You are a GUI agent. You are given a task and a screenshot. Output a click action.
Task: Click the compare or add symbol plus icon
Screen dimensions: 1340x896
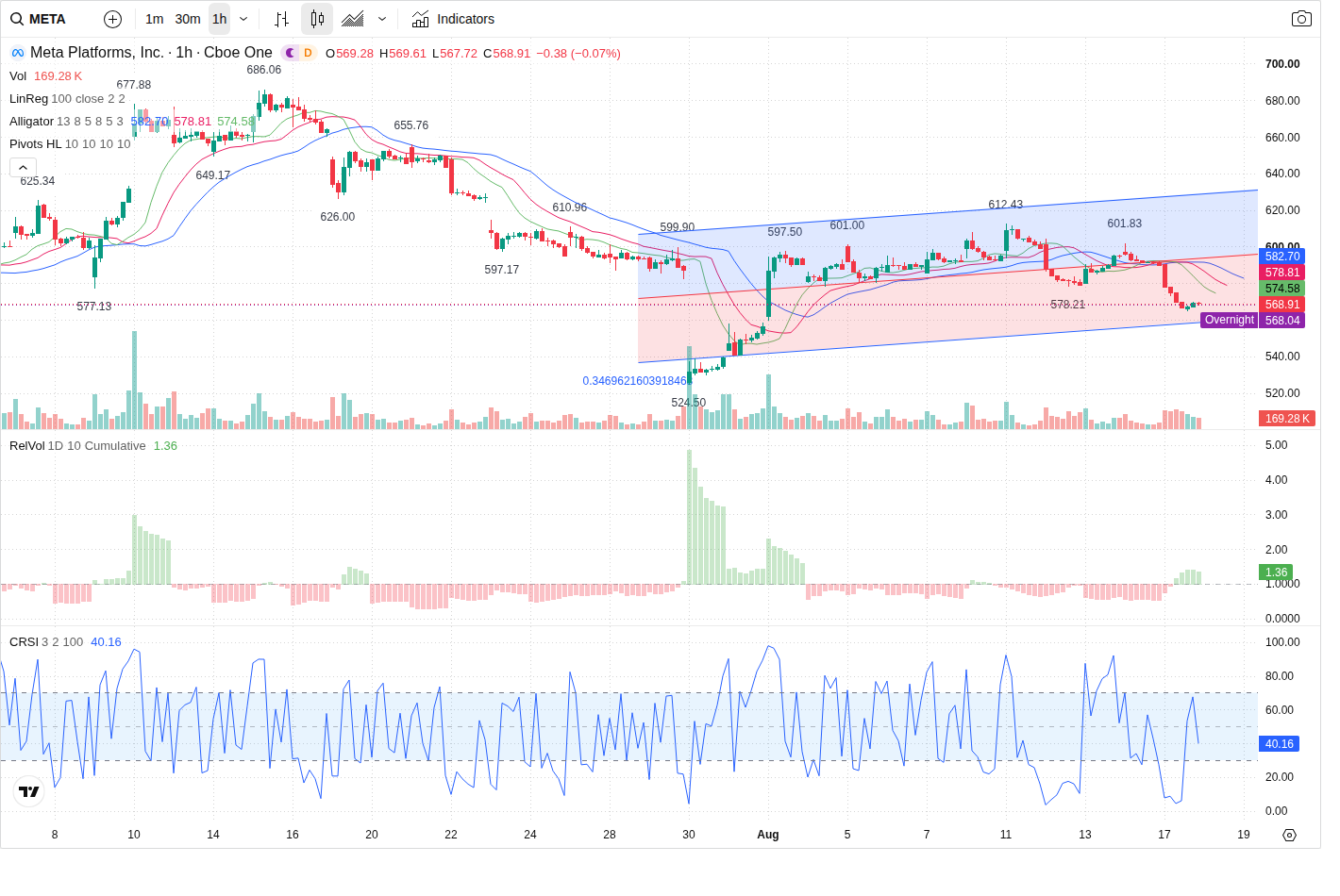[x=112, y=19]
